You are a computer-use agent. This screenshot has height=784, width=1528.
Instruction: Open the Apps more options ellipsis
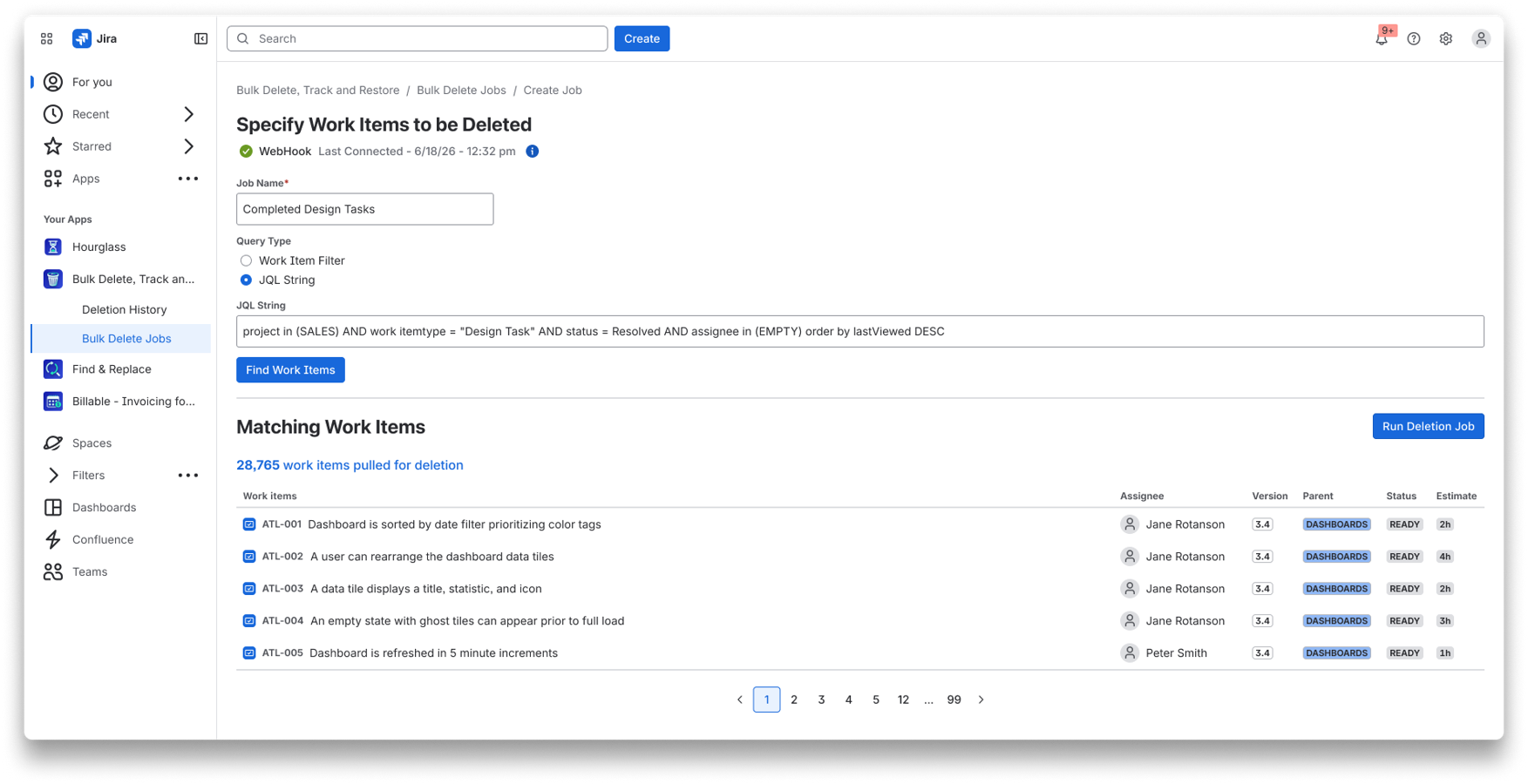(188, 179)
